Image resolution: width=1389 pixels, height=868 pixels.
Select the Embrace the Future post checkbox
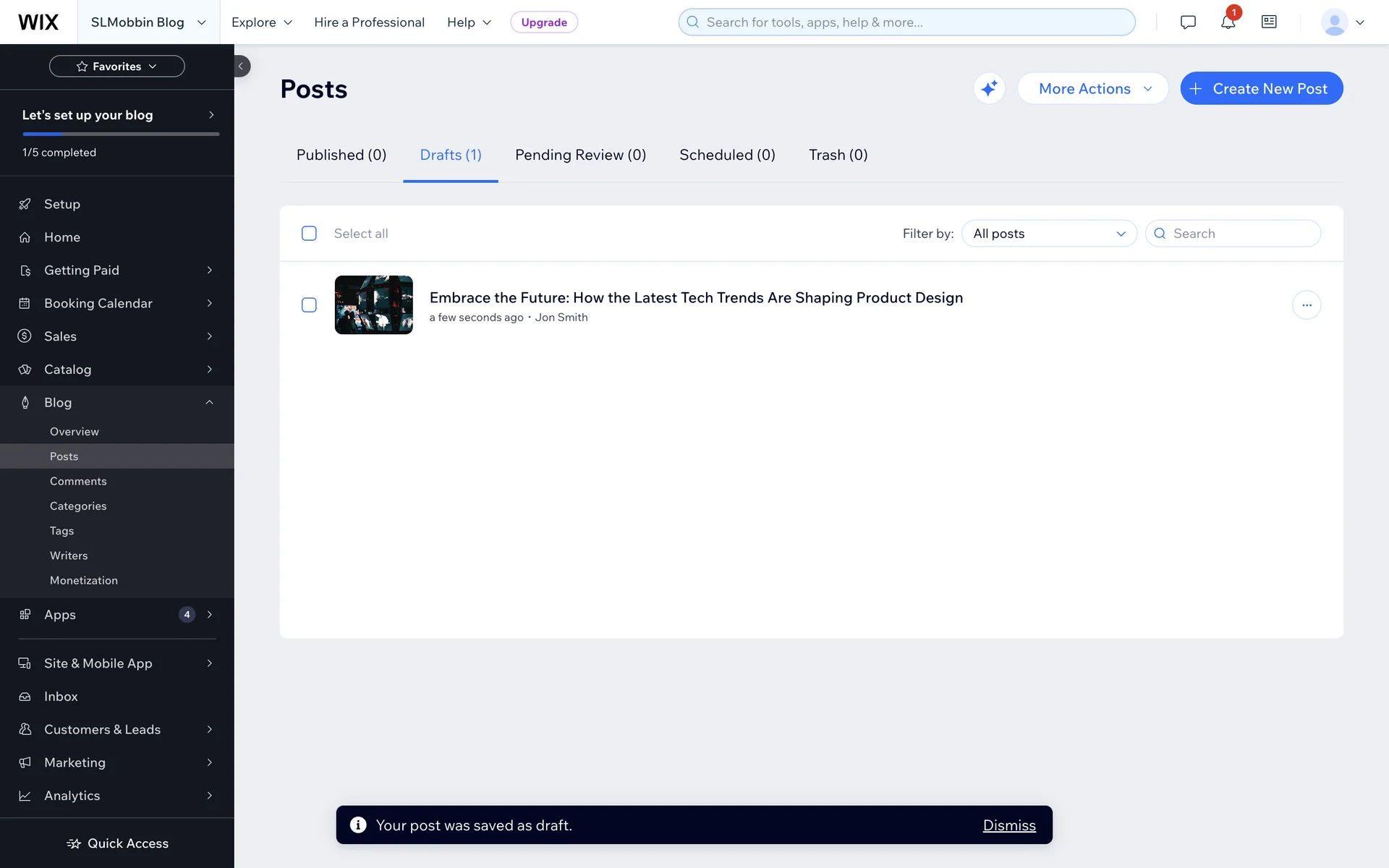pyautogui.click(x=309, y=305)
